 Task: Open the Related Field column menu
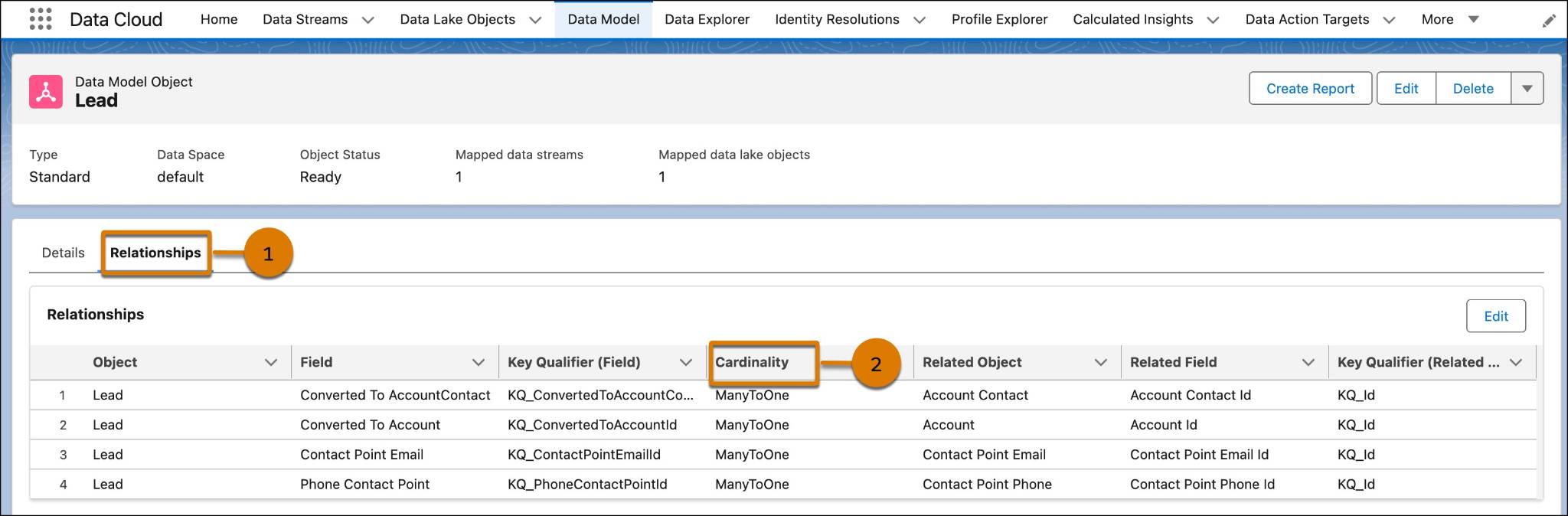(x=1308, y=362)
